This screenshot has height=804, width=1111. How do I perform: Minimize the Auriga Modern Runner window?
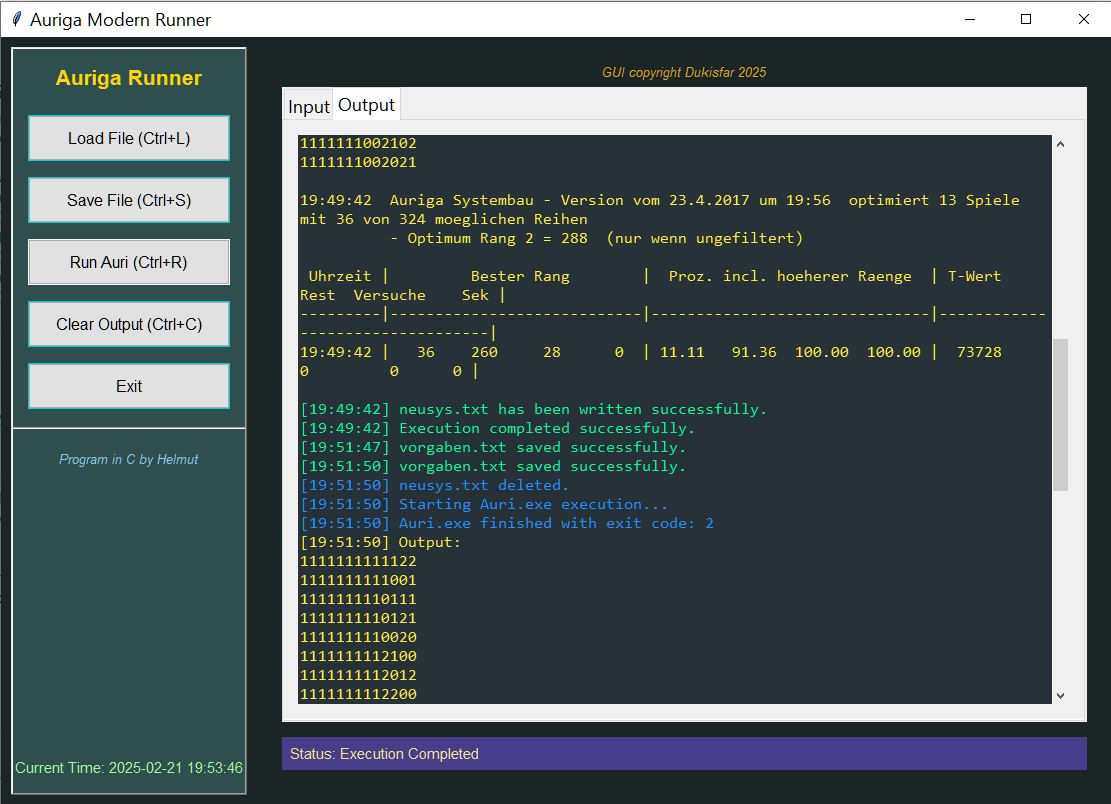tap(970, 19)
